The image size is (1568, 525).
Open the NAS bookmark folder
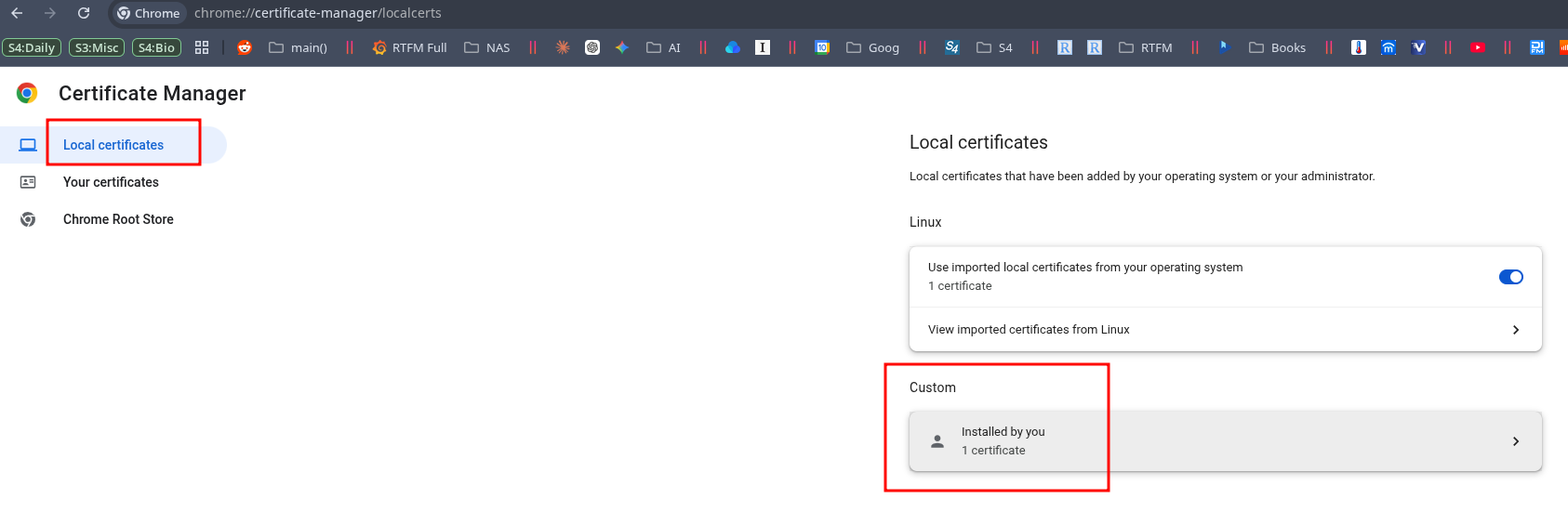[x=487, y=47]
